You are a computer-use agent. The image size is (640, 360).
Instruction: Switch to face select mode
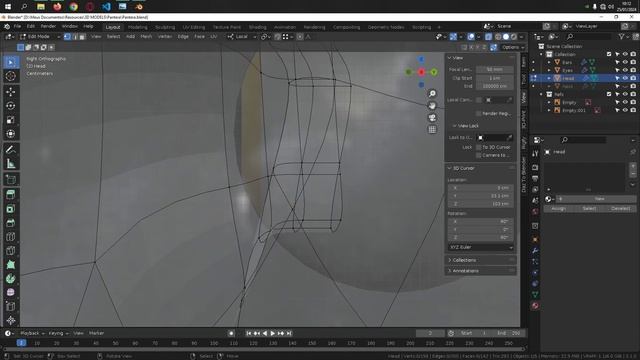pyautogui.click(x=82, y=37)
